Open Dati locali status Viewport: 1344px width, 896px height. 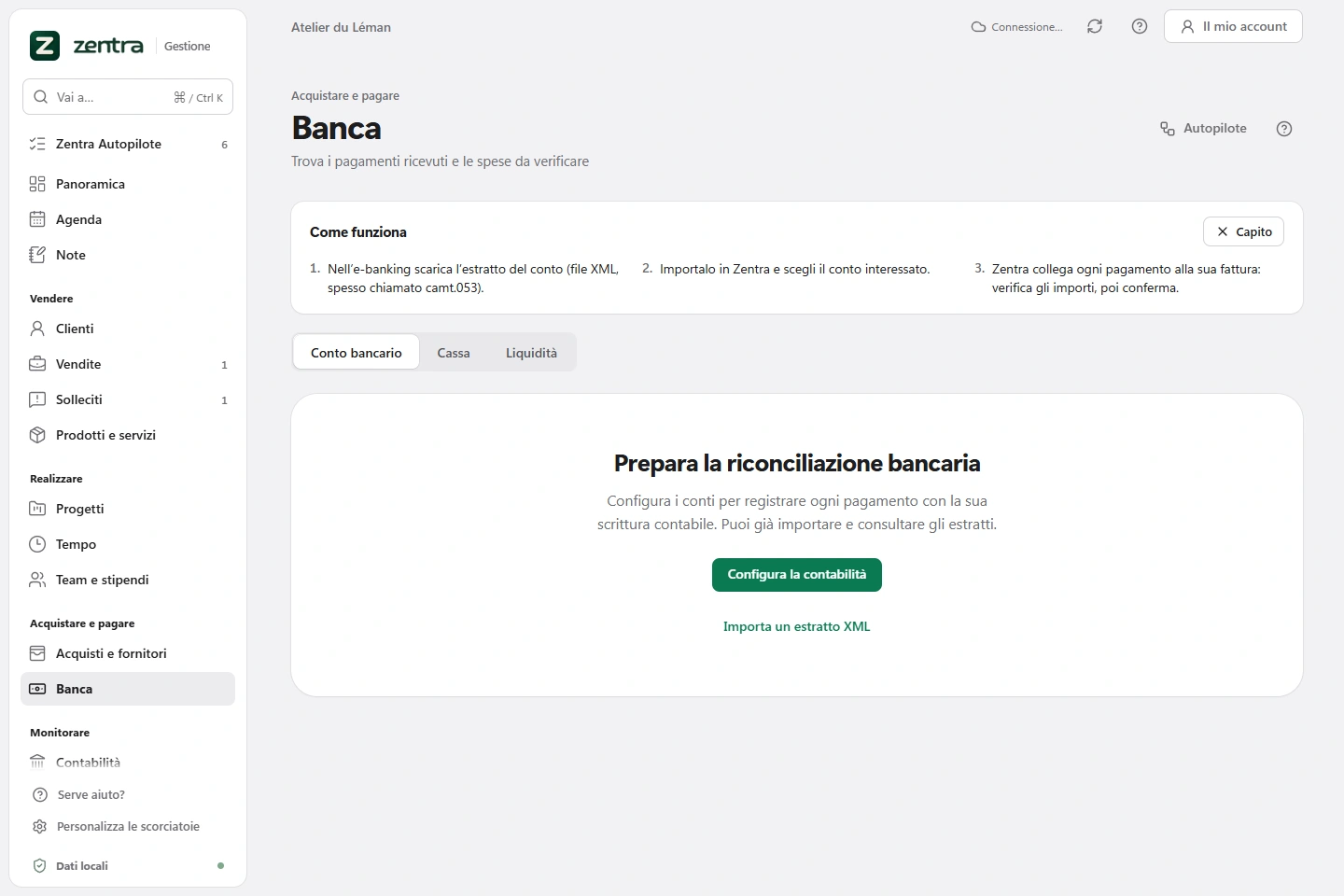(128, 865)
